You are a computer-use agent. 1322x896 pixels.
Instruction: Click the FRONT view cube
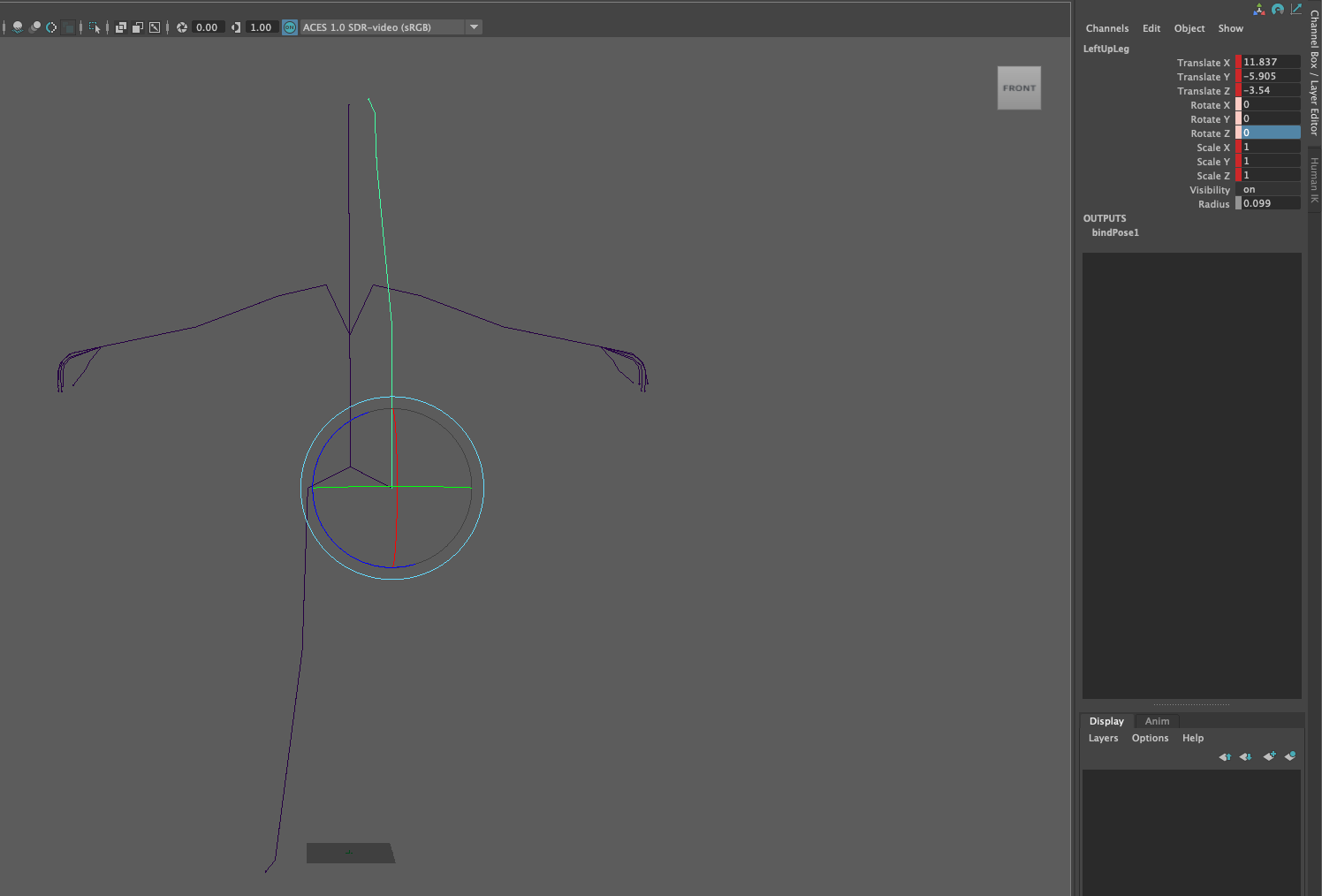1019,88
